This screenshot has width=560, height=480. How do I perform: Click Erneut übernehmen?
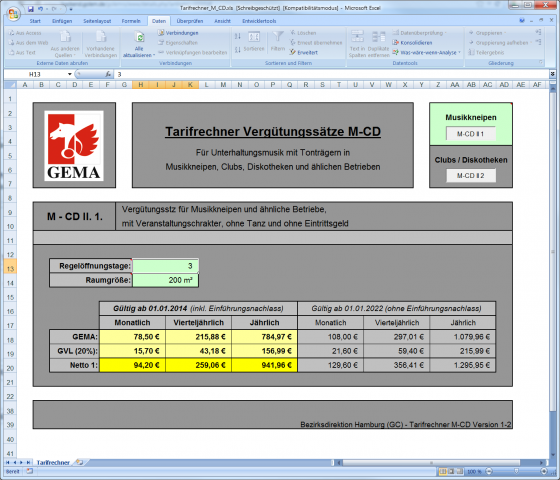[x=316, y=42]
